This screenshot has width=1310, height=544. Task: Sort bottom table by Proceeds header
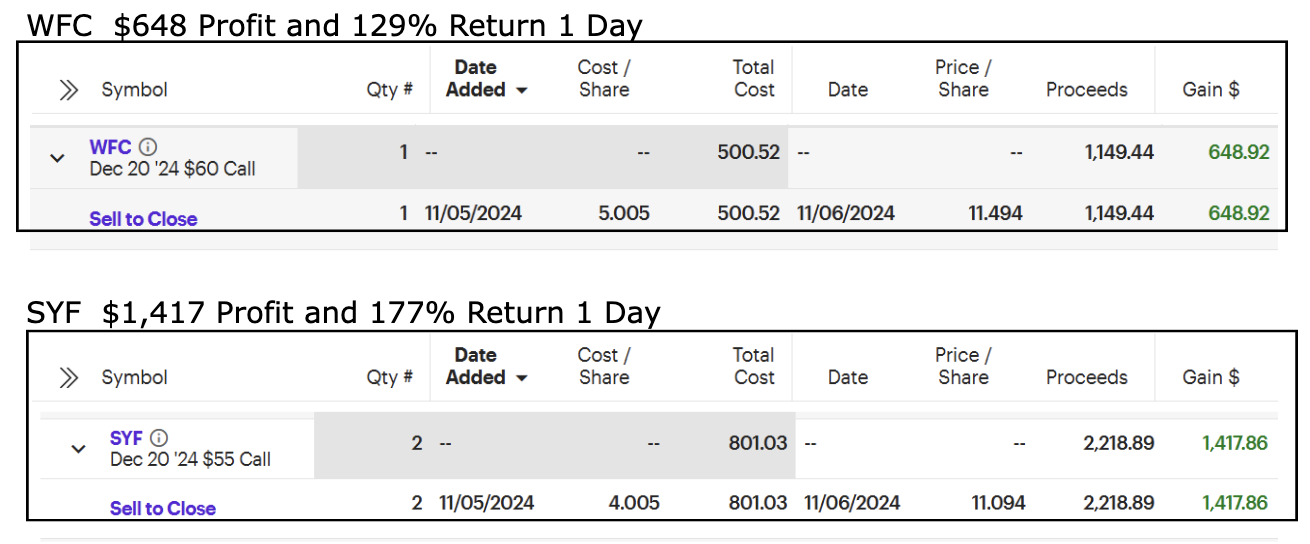1087,378
